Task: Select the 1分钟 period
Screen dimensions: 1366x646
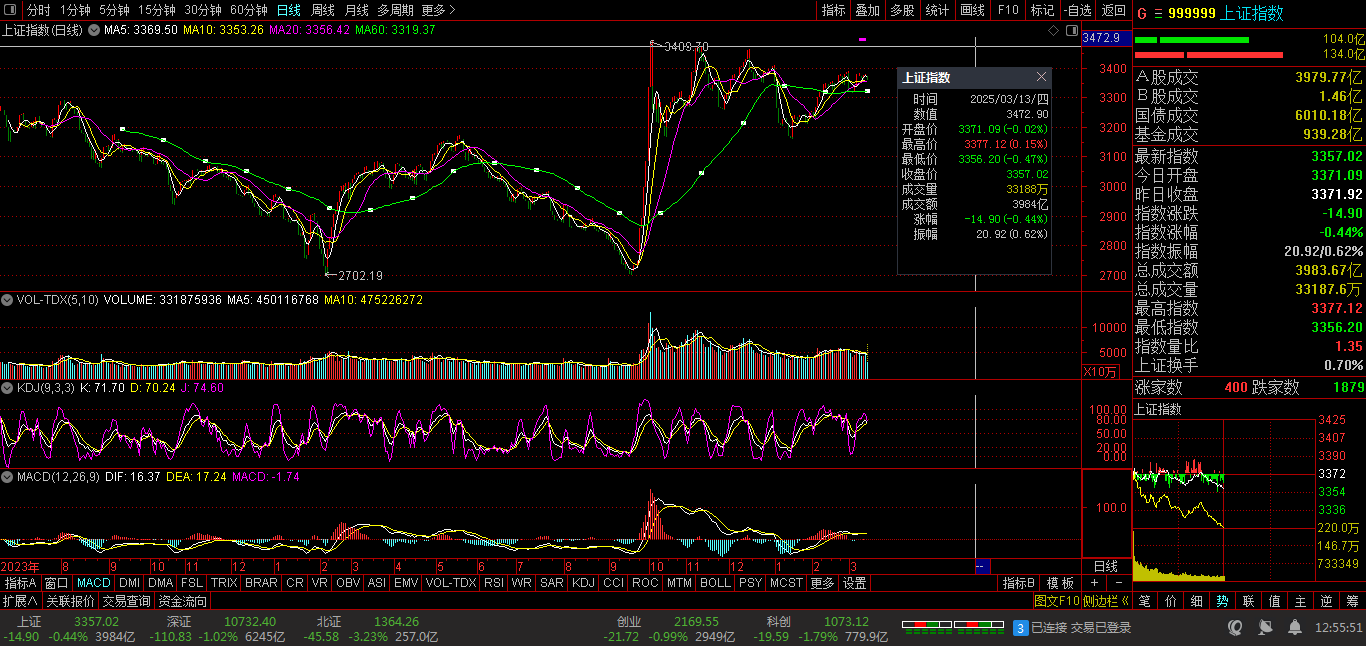Action: [75, 10]
